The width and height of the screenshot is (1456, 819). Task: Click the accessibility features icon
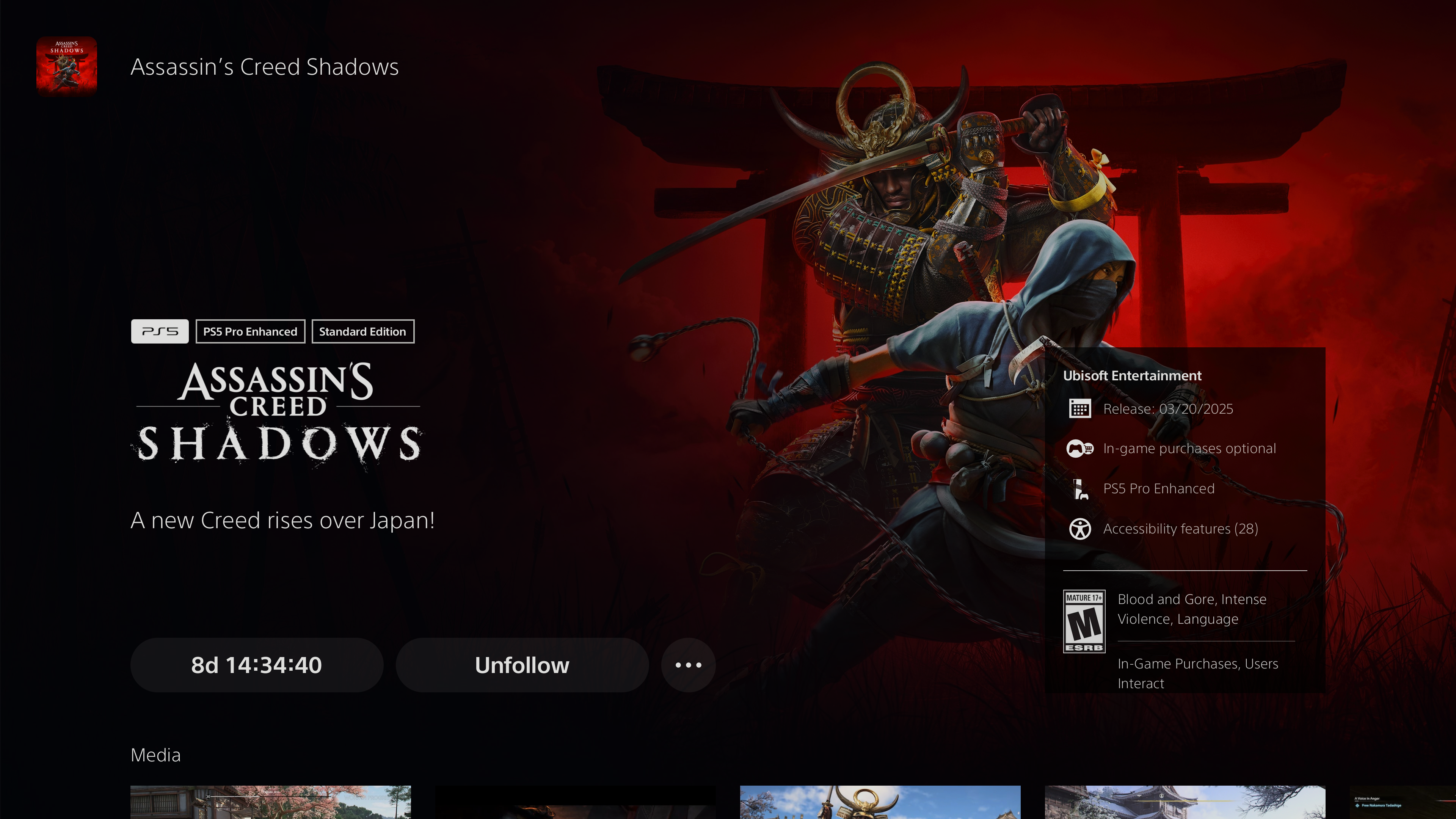[1079, 529]
